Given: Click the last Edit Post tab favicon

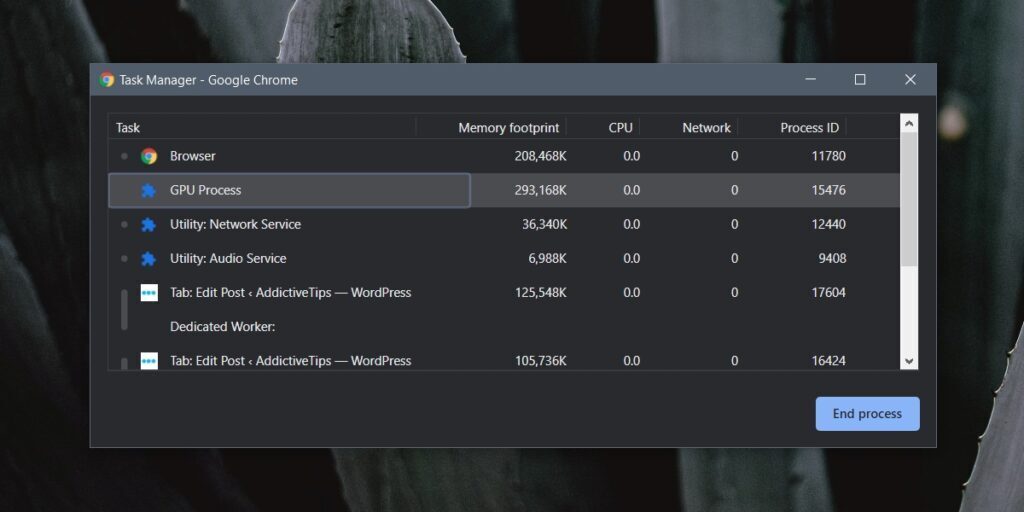Looking at the screenshot, I should 149,361.
